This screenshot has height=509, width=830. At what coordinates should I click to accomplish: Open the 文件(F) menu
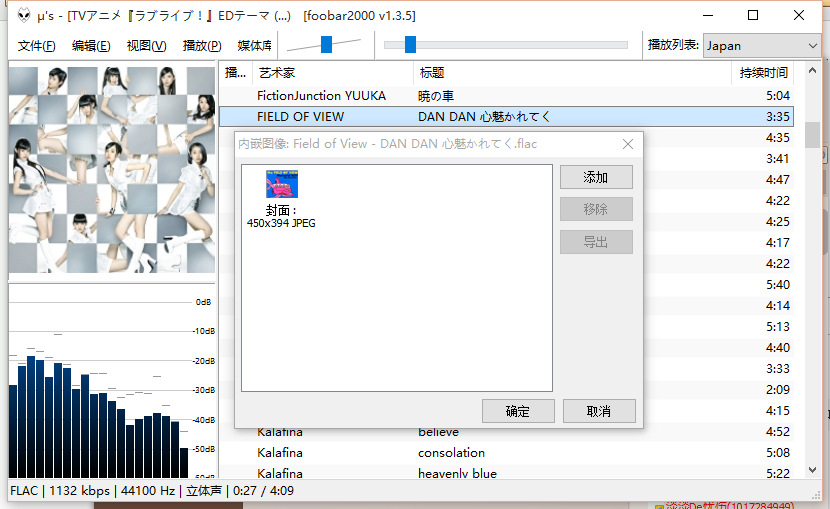point(37,46)
